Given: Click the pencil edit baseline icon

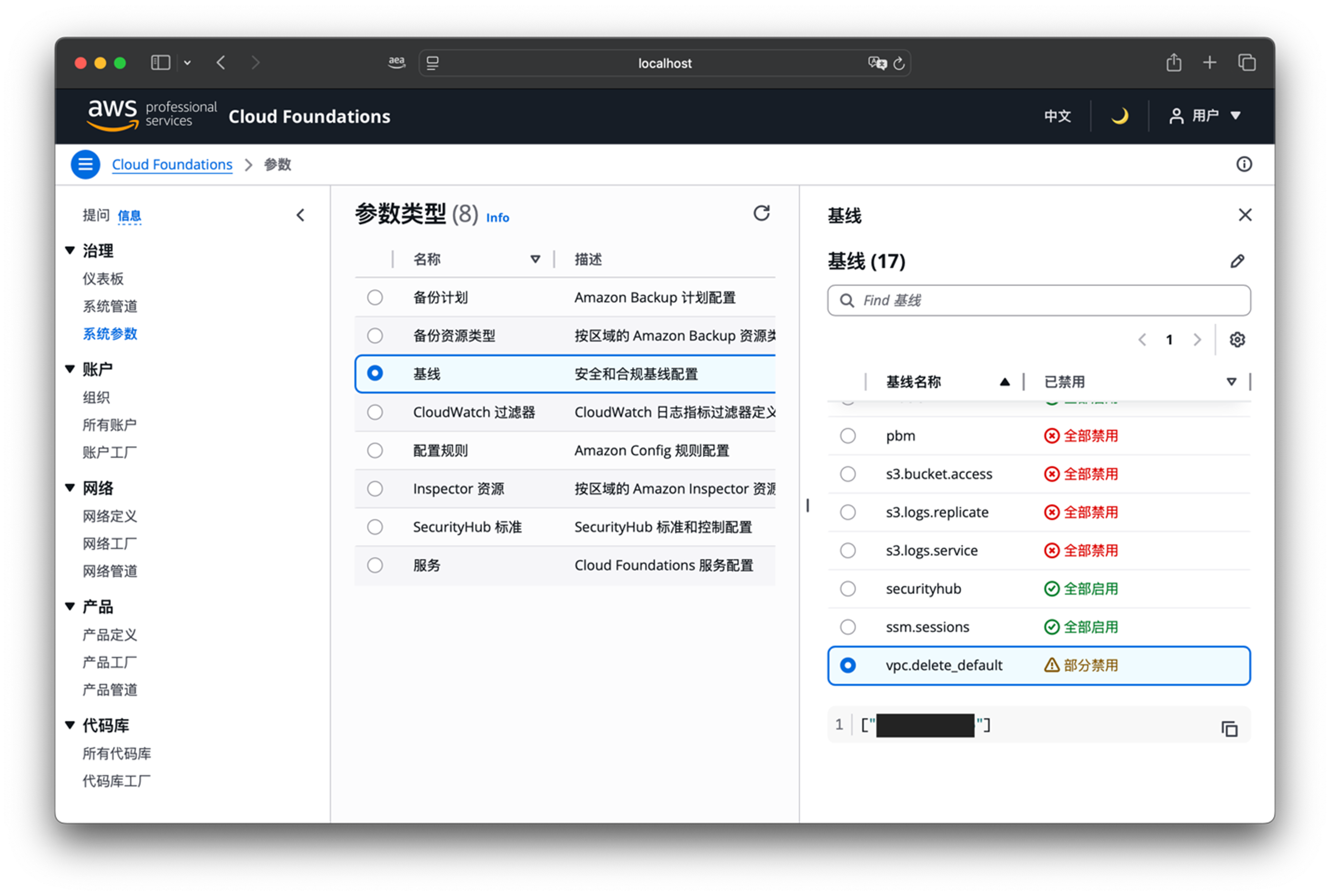Looking at the screenshot, I should [1237, 262].
